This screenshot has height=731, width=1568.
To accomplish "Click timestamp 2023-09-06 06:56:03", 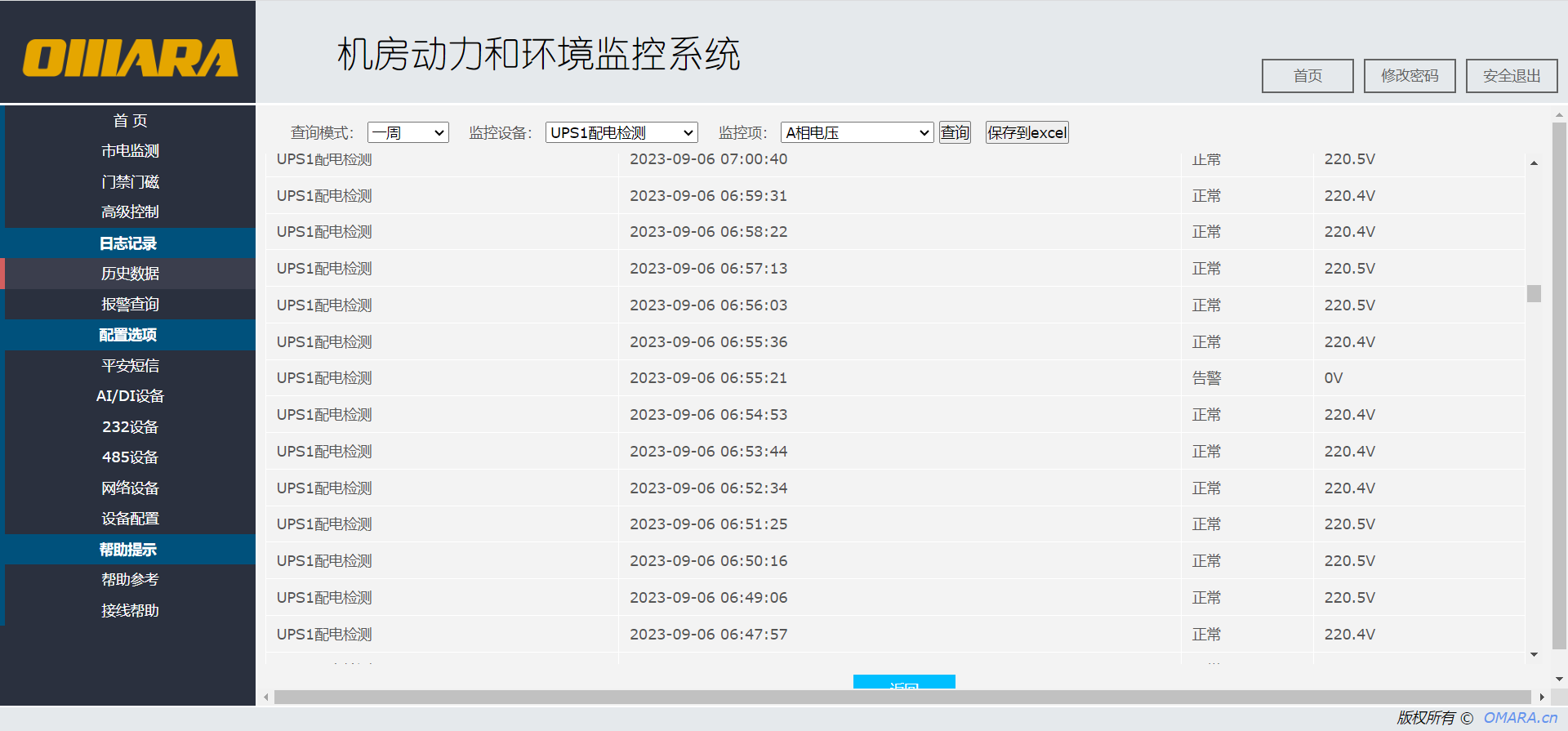I will pos(708,305).
